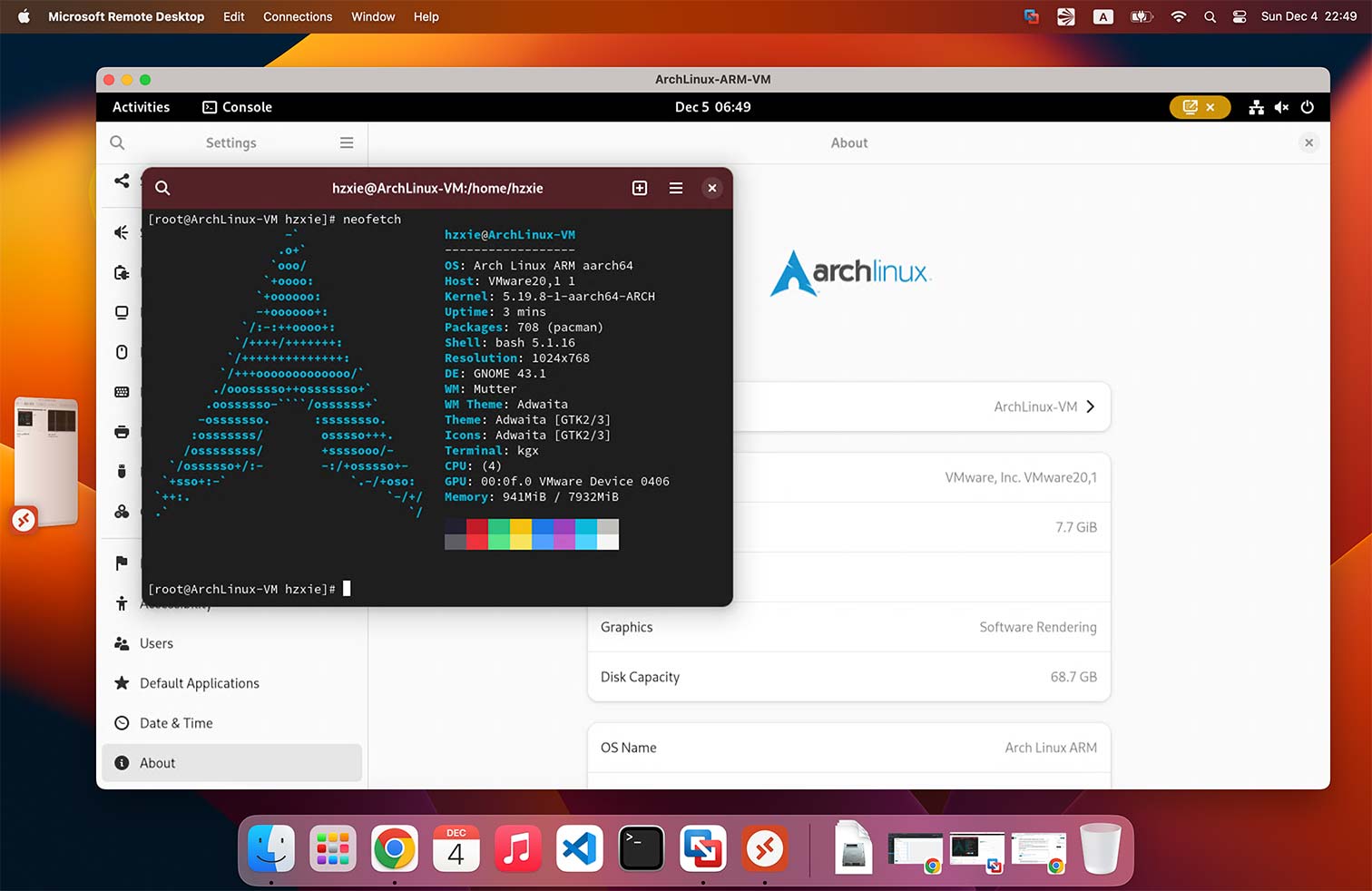Open Displays settings icon in sidebar
This screenshot has height=891, width=1372.
coord(122,312)
